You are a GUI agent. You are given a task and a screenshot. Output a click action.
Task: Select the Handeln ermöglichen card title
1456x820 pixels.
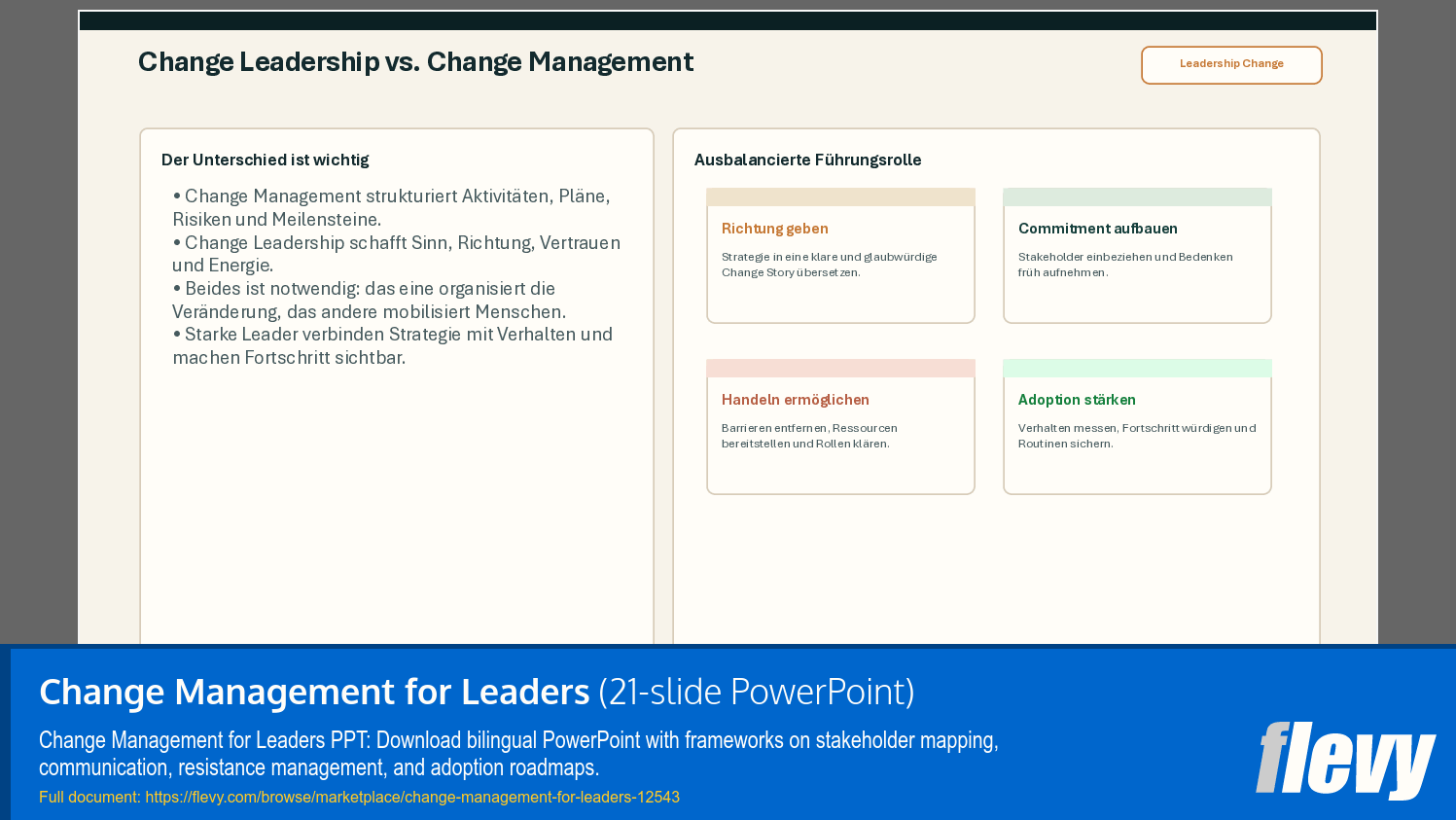point(795,400)
